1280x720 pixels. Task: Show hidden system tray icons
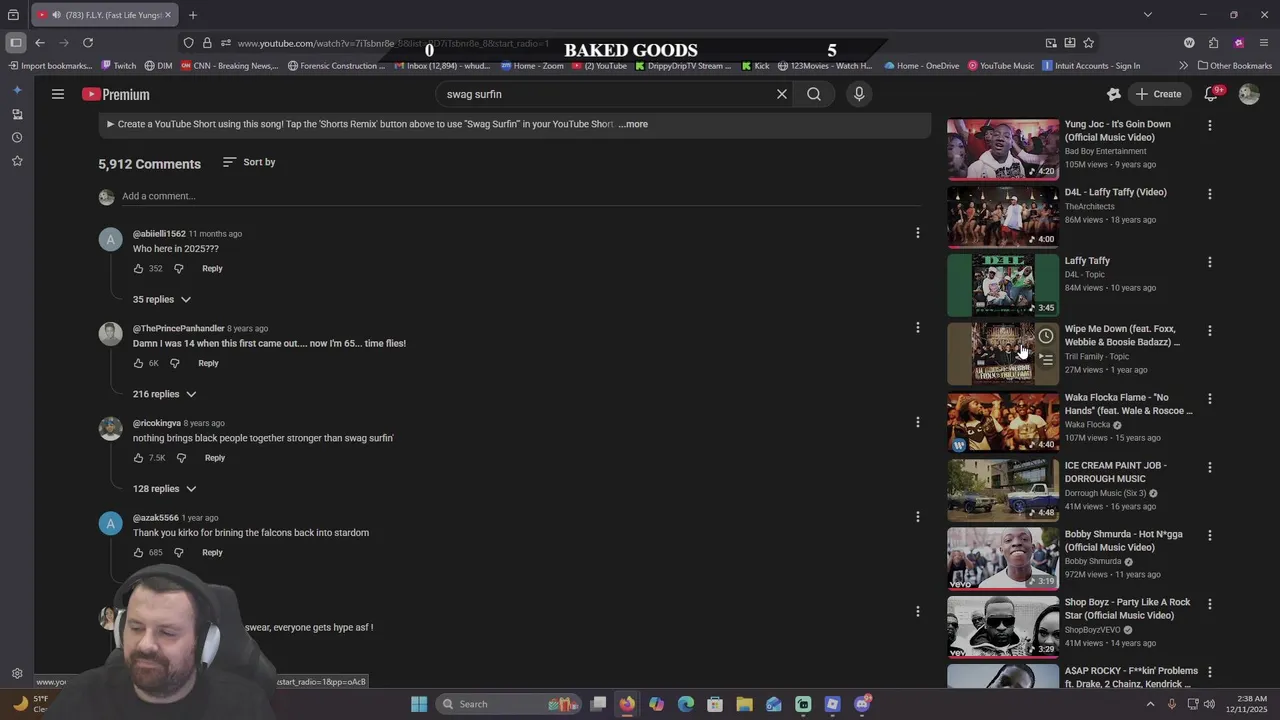pos(1150,704)
